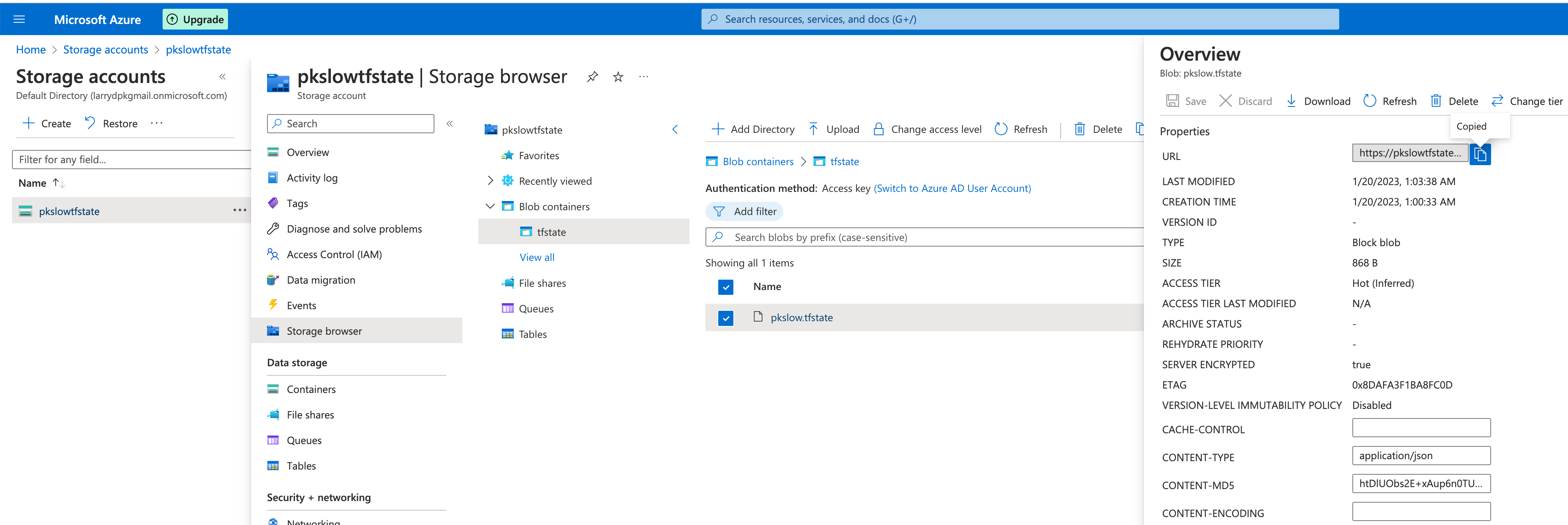The image size is (1568, 525).
Task: Open Activity log menu item
Action: pyautogui.click(x=312, y=178)
